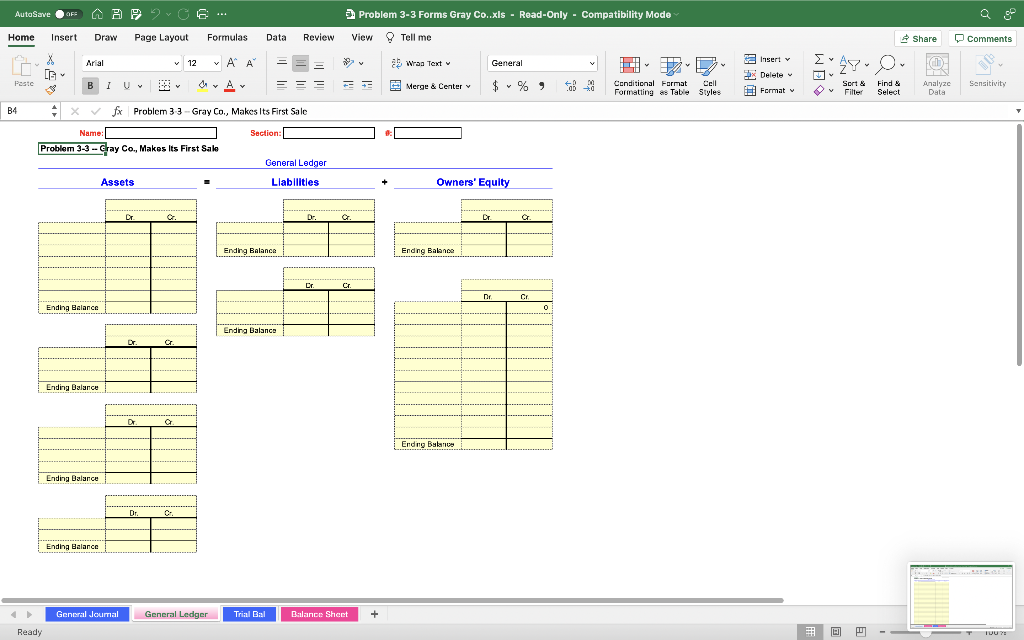Screen dimensions: 1024x640
Task: Click Decrease Indent icon
Action: [x=348, y=86]
